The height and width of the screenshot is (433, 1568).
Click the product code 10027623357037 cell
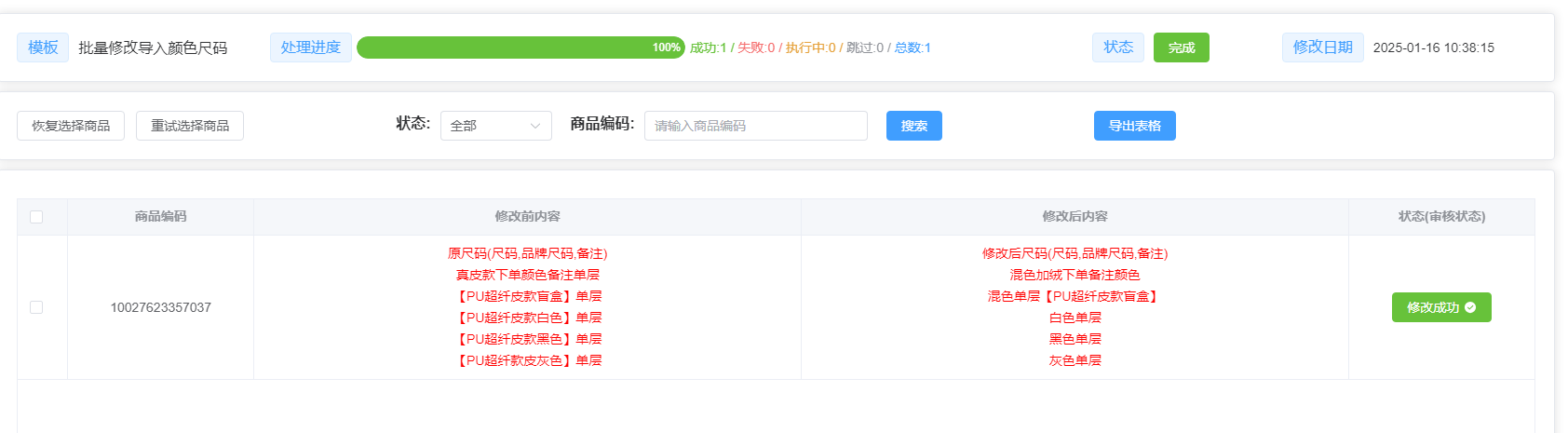tap(160, 307)
